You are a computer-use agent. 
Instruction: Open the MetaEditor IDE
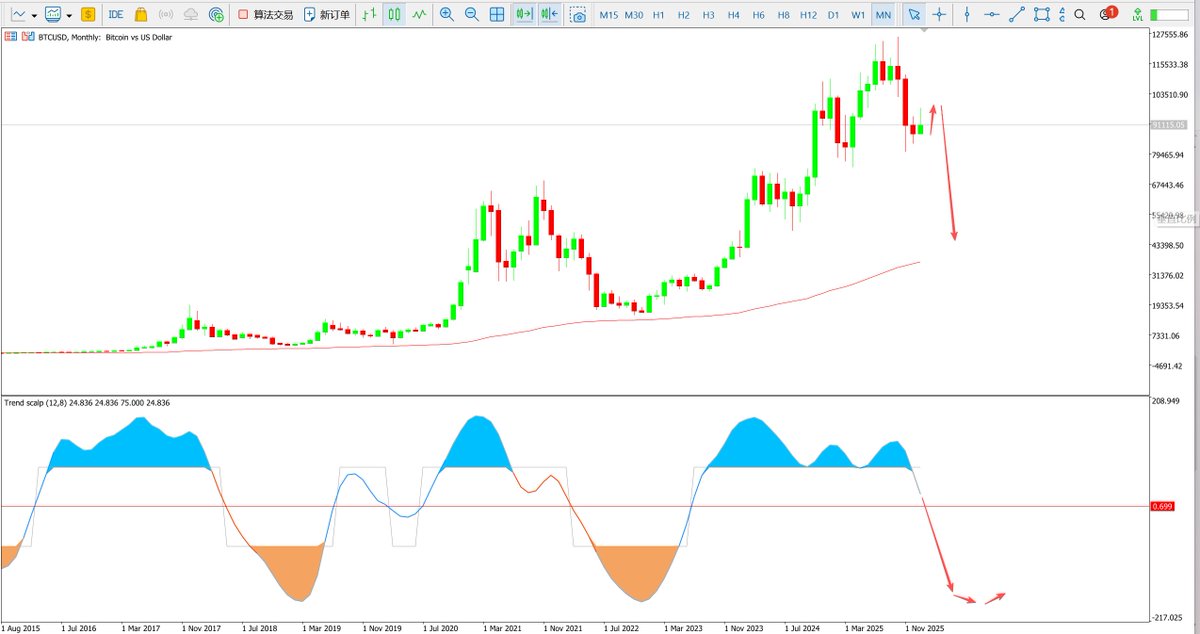pyautogui.click(x=116, y=14)
